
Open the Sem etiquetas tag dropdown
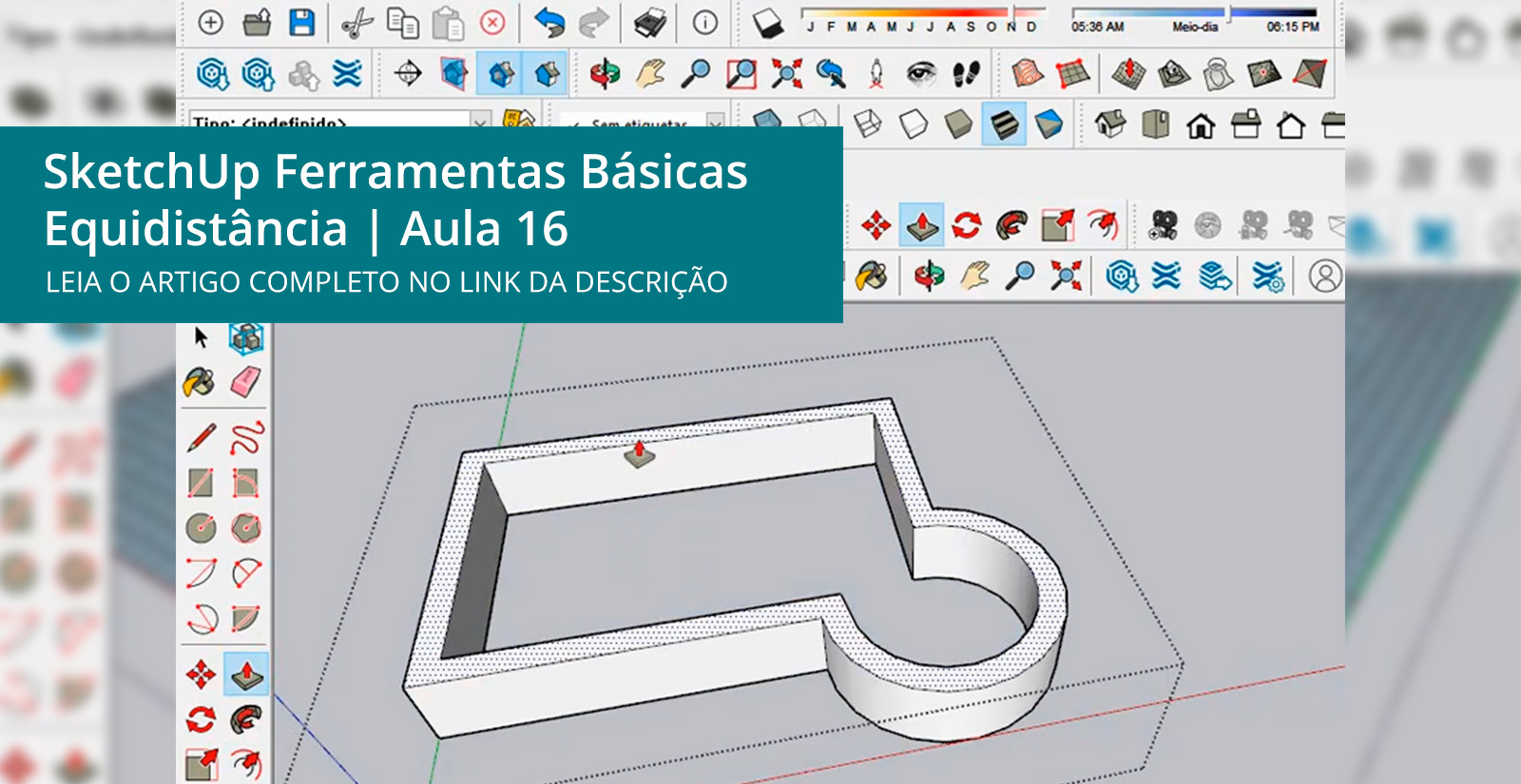click(715, 123)
